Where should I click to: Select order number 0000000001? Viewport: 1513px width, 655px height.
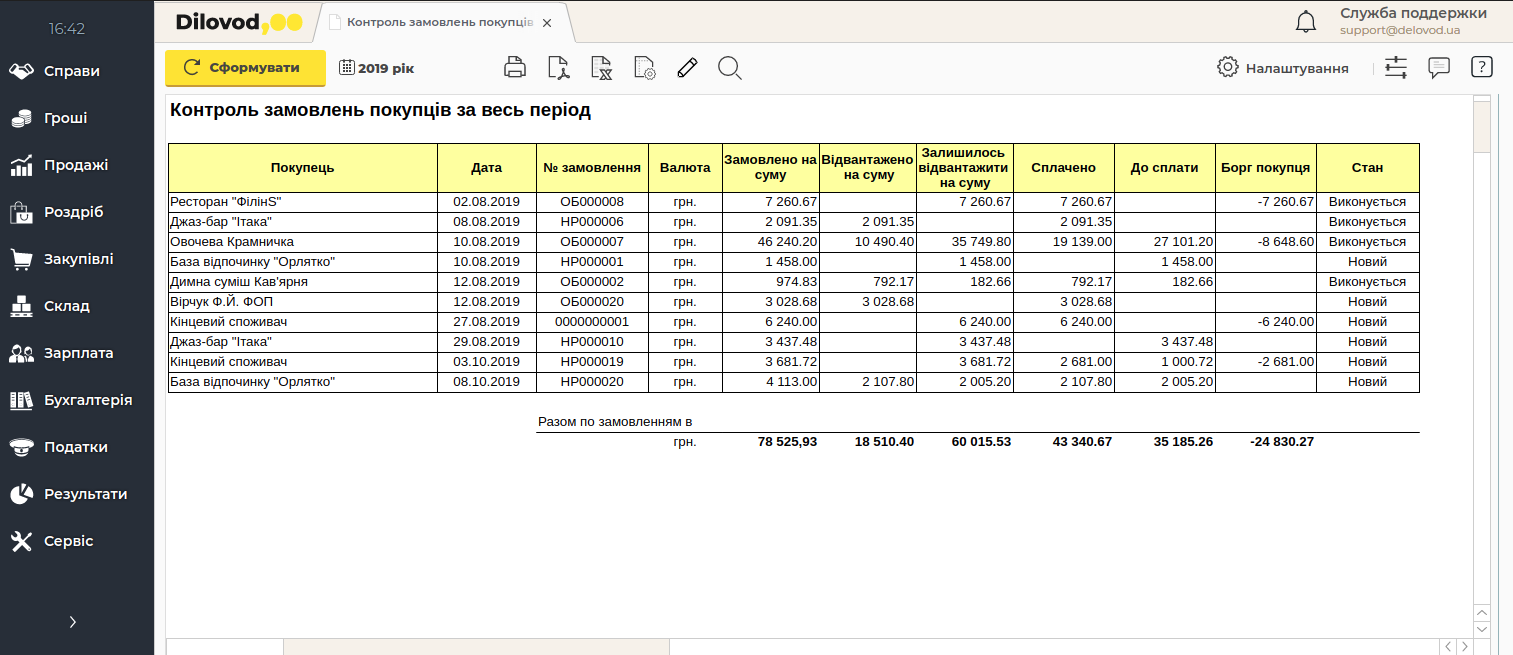click(x=592, y=322)
